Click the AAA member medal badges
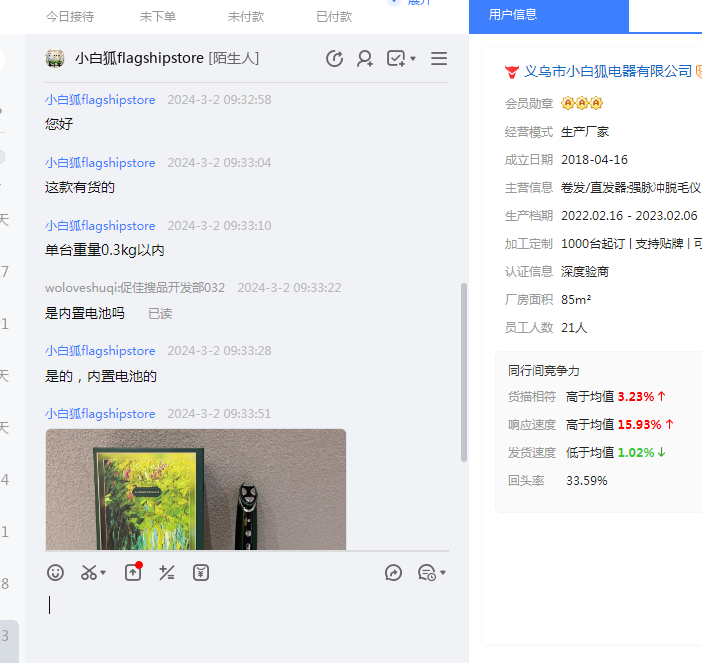This screenshot has height=663, width=702. (582, 103)
